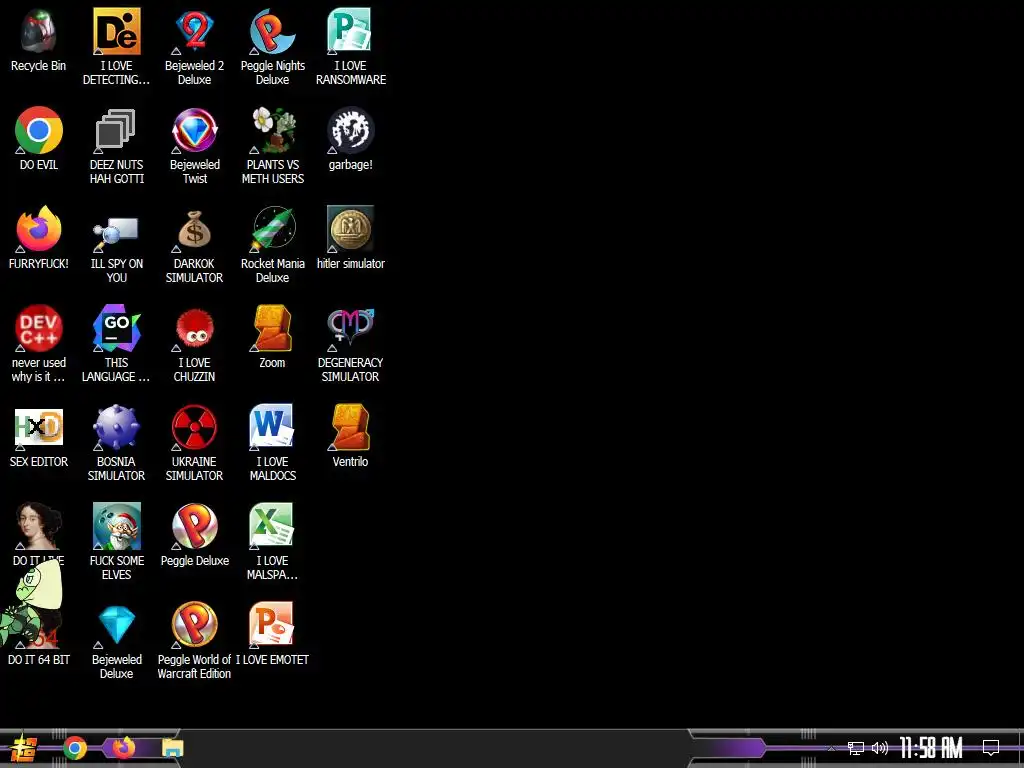The image size is (1024, 768).
Task: Open Chrome from the taskbar
Action: point(75,748)
